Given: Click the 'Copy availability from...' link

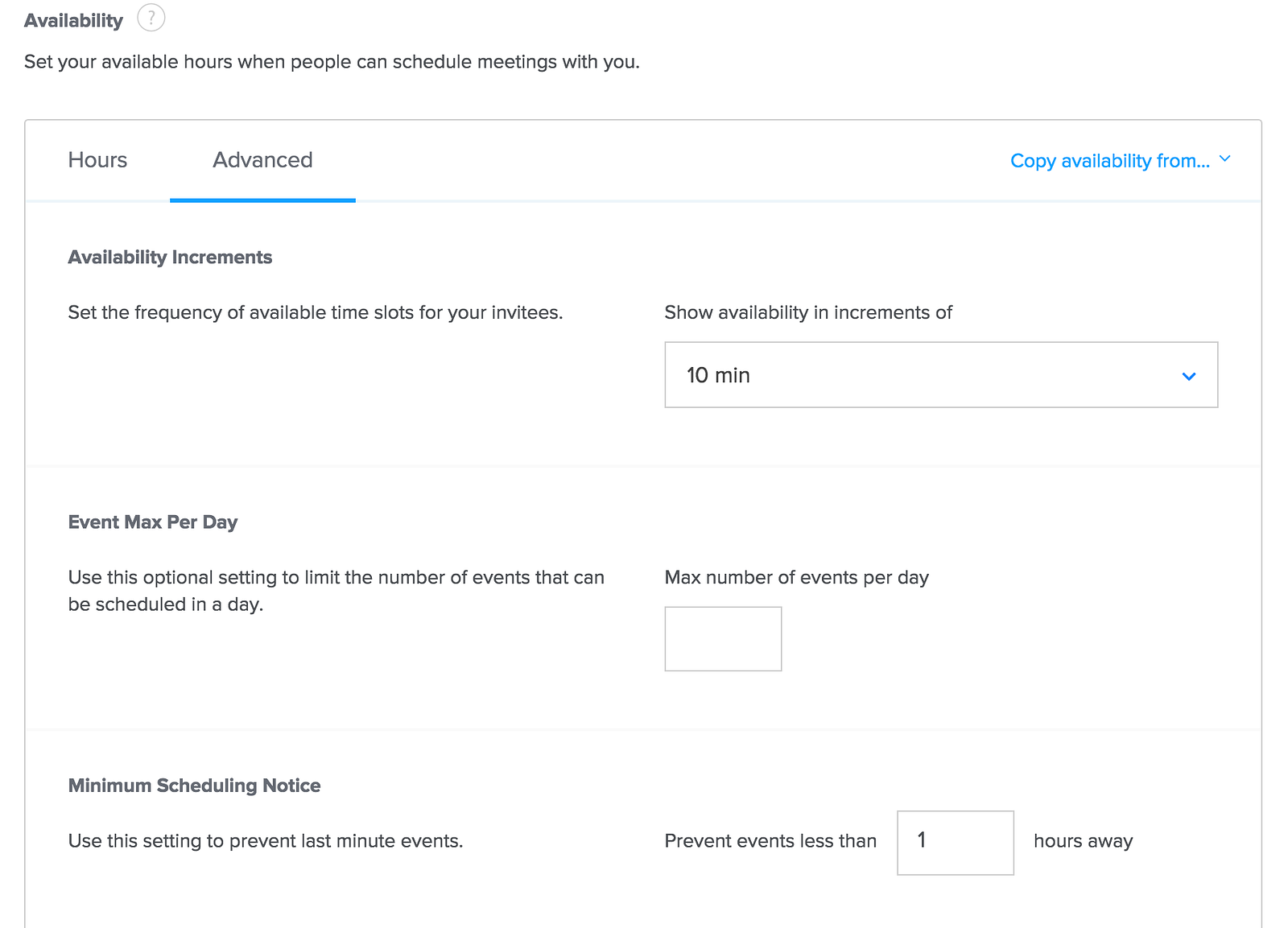Looking at the screenshot, I should point(1109,161).
